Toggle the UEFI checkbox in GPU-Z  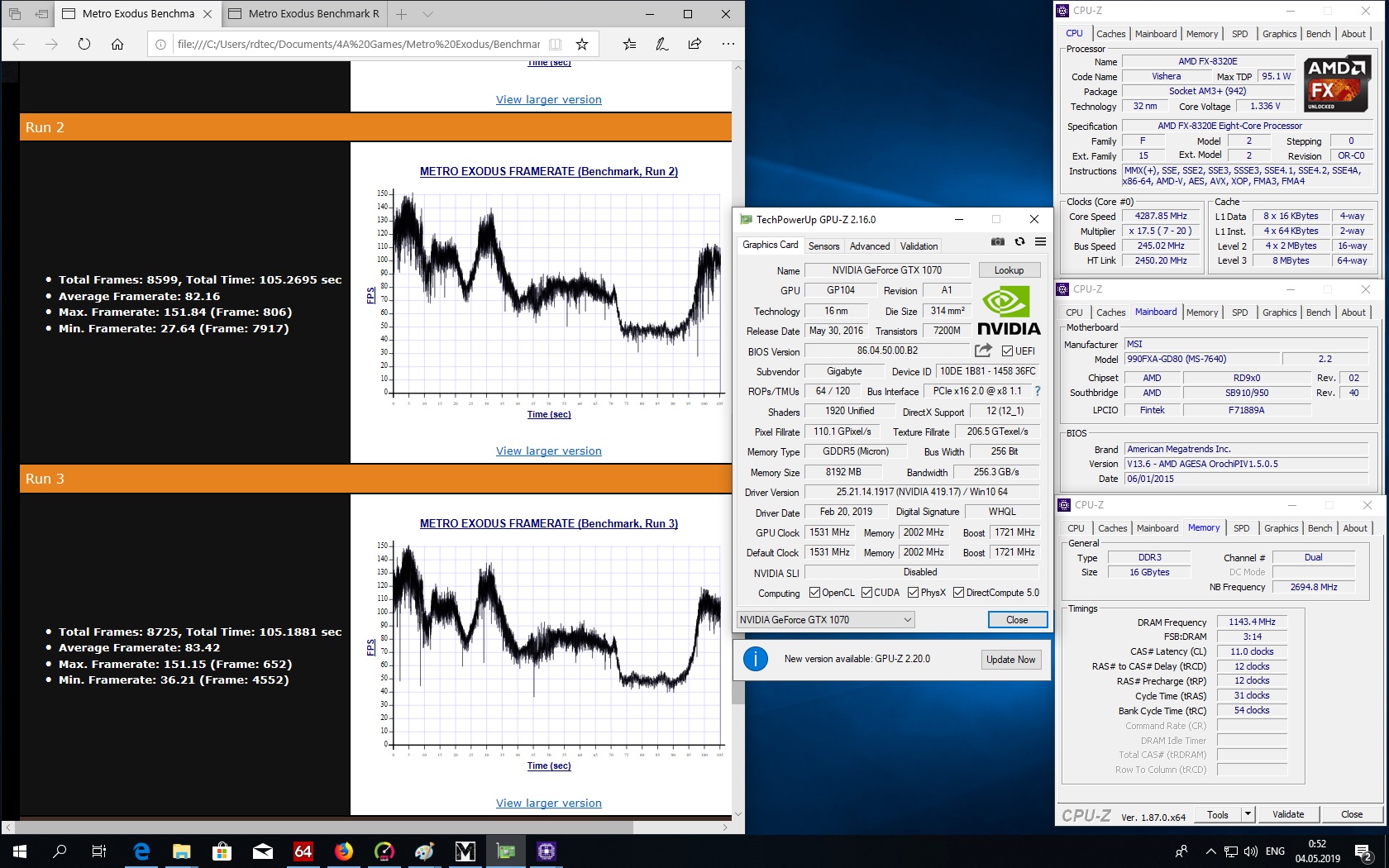point(1007,351)
